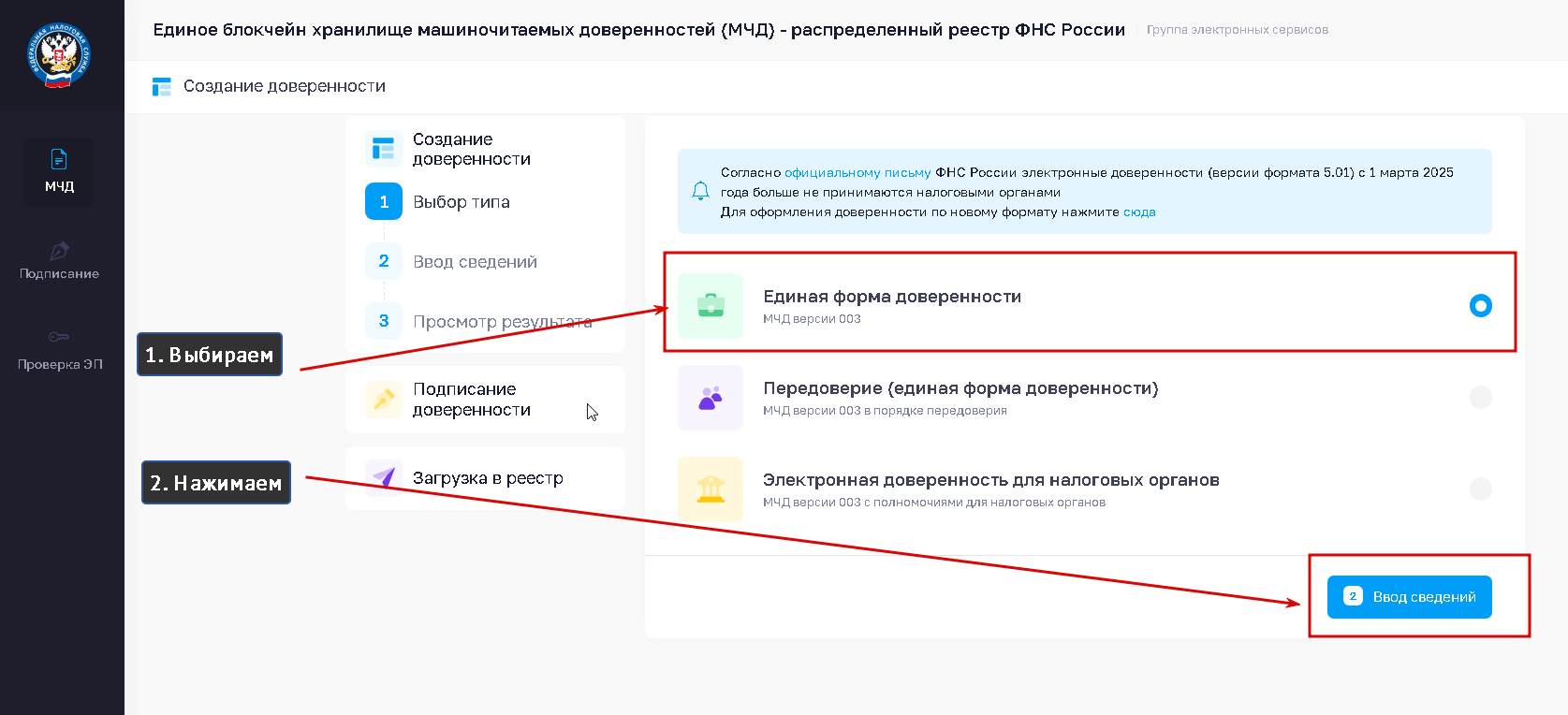This screenshot has height=715, width=1568.
Task: Go to step 3 Просмотр результата
Action: pyautogui.click(x=478, y=322)
